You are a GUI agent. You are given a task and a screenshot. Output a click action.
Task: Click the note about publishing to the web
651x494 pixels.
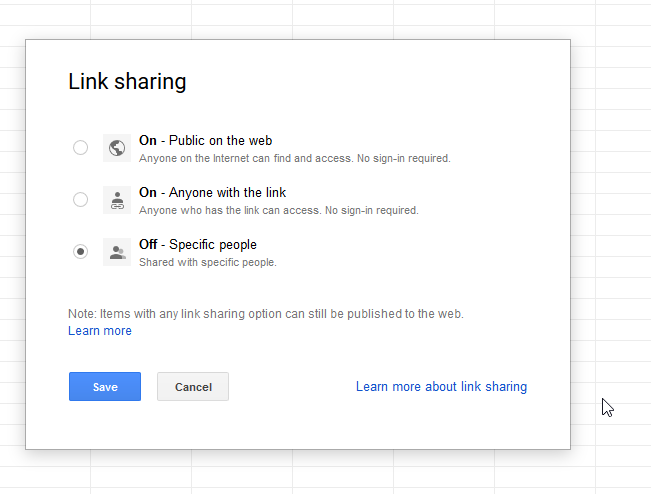click(x=265, y=314)
